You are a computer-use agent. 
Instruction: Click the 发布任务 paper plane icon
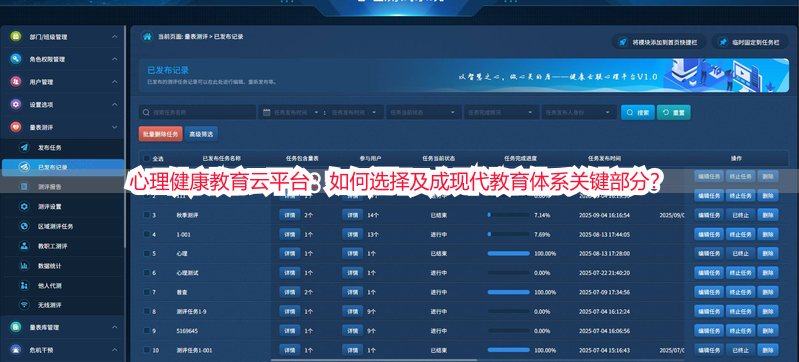point(24,147)
